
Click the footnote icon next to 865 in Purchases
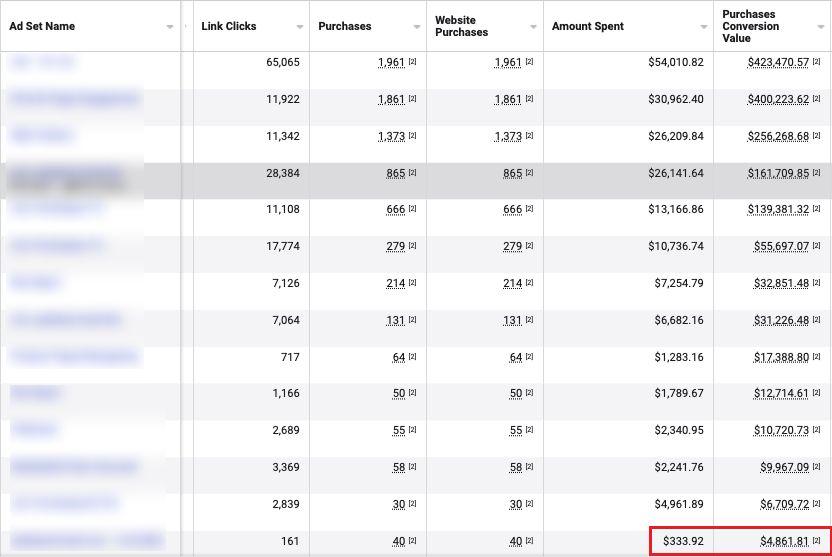tap(412, 173)
